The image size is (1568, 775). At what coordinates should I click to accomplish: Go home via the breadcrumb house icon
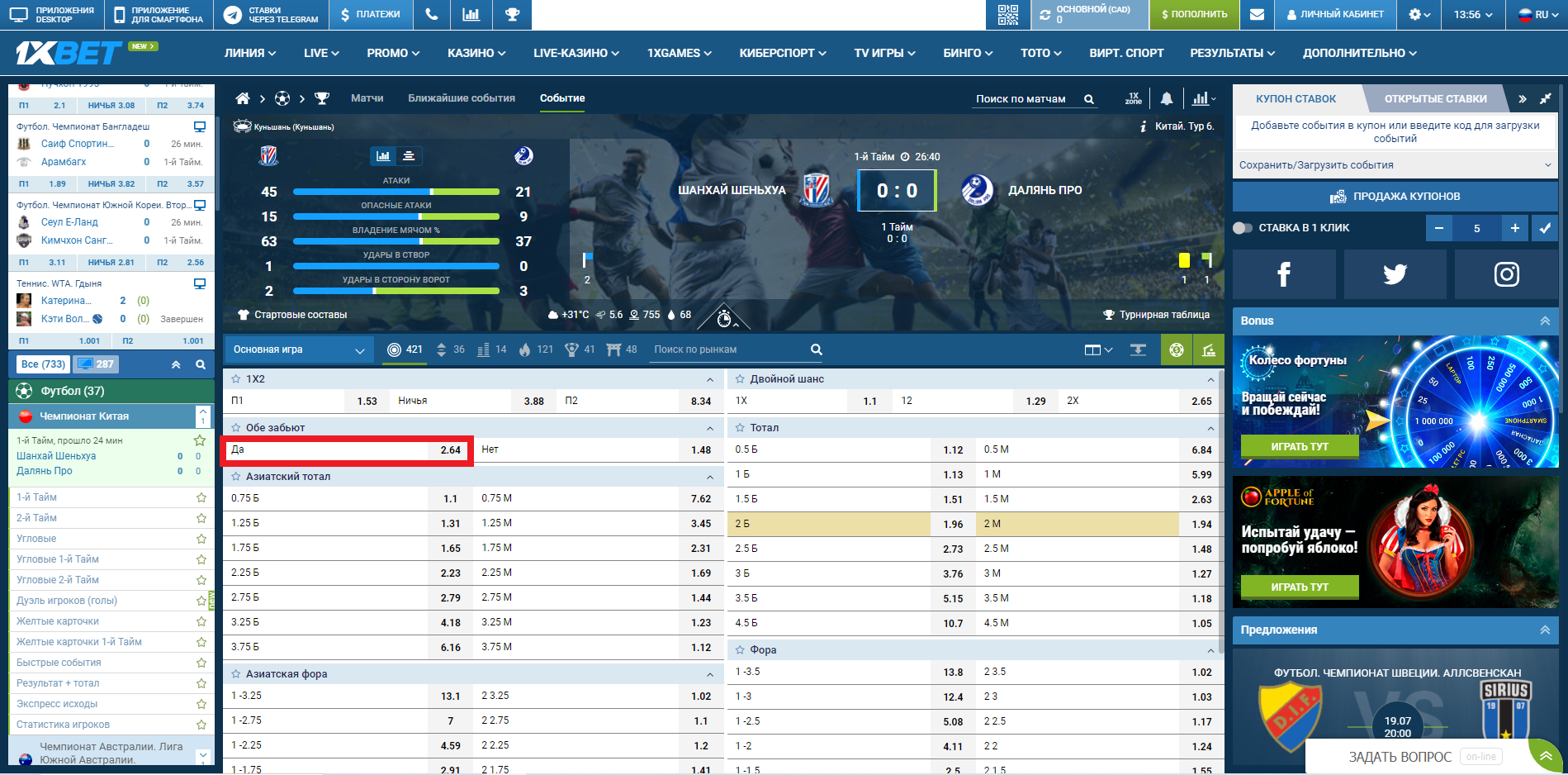coord(243,98)
